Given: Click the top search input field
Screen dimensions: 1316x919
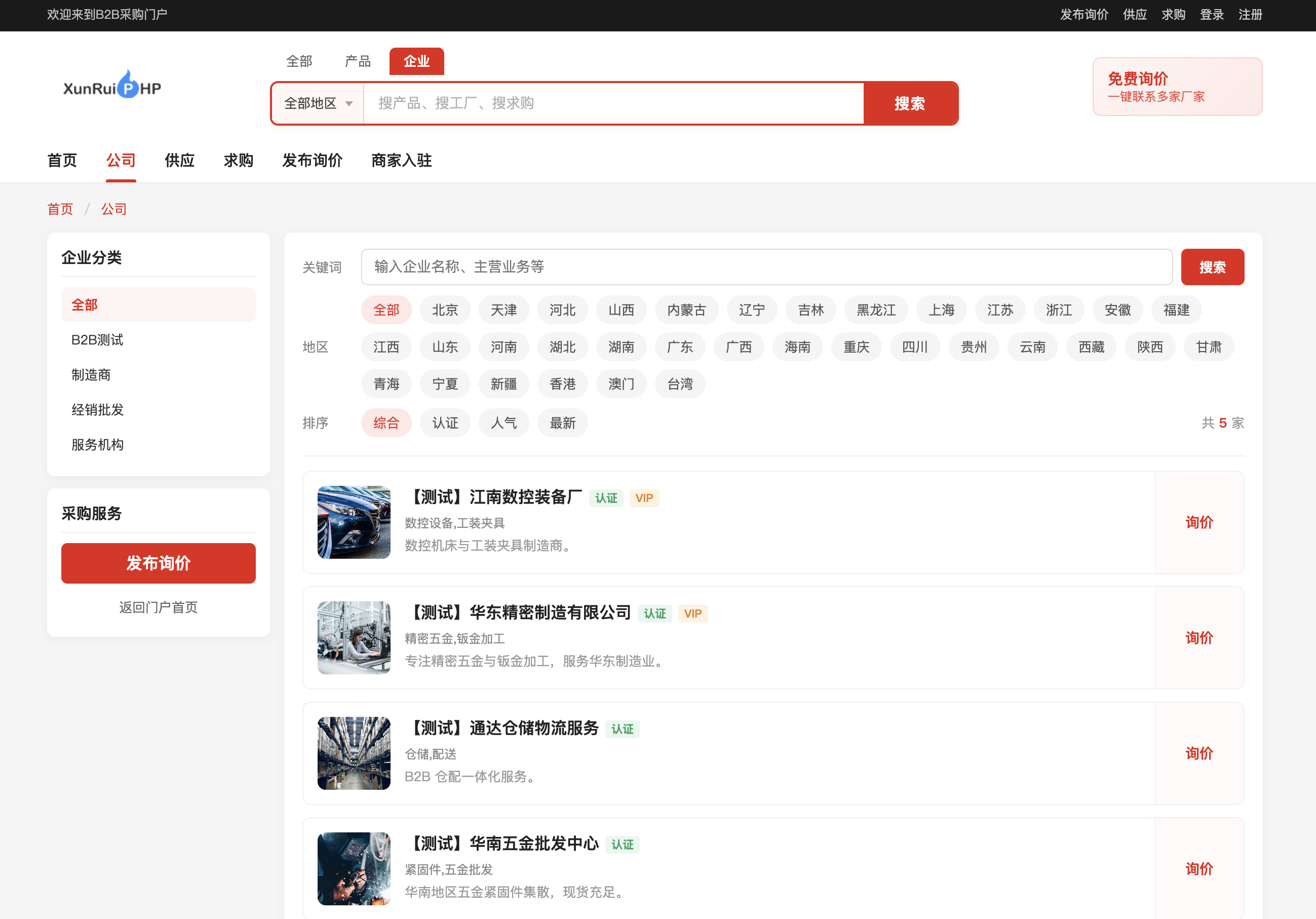Looking at the screenshot, I should 613,103.
